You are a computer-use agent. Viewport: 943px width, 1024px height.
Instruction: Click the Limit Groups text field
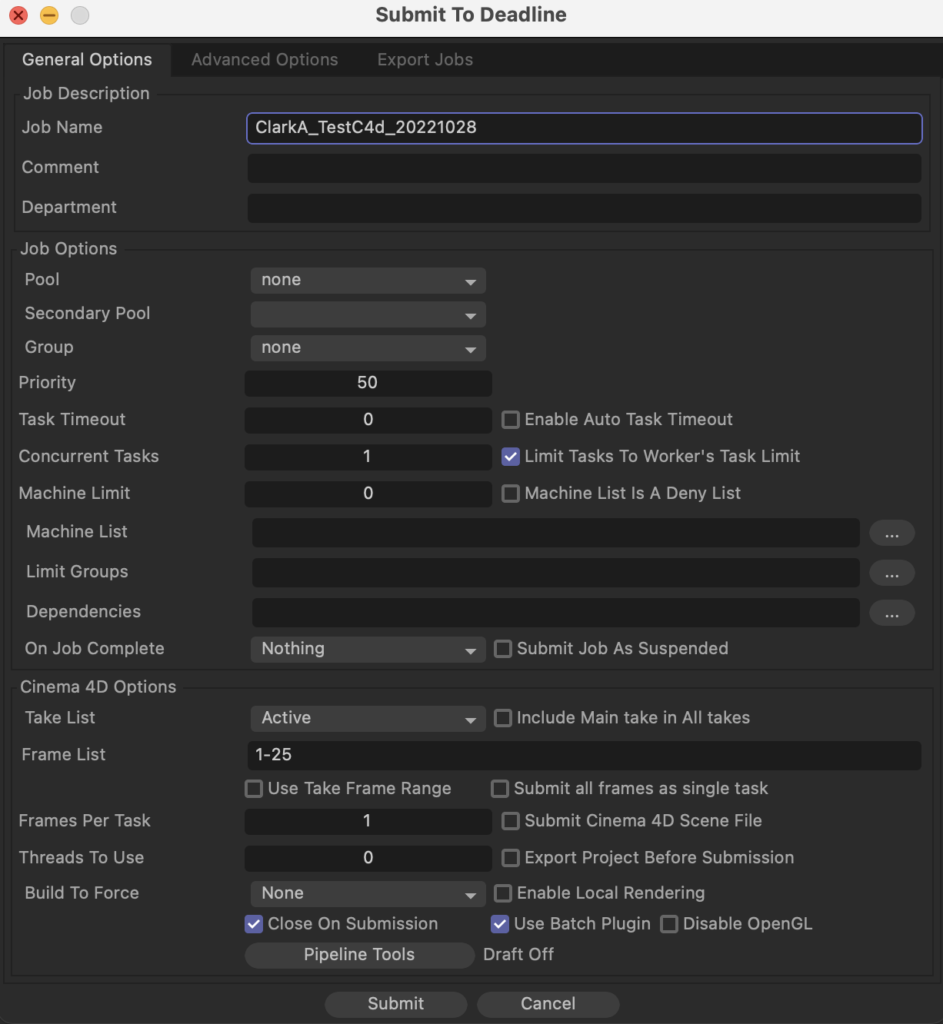click(556, 573)
